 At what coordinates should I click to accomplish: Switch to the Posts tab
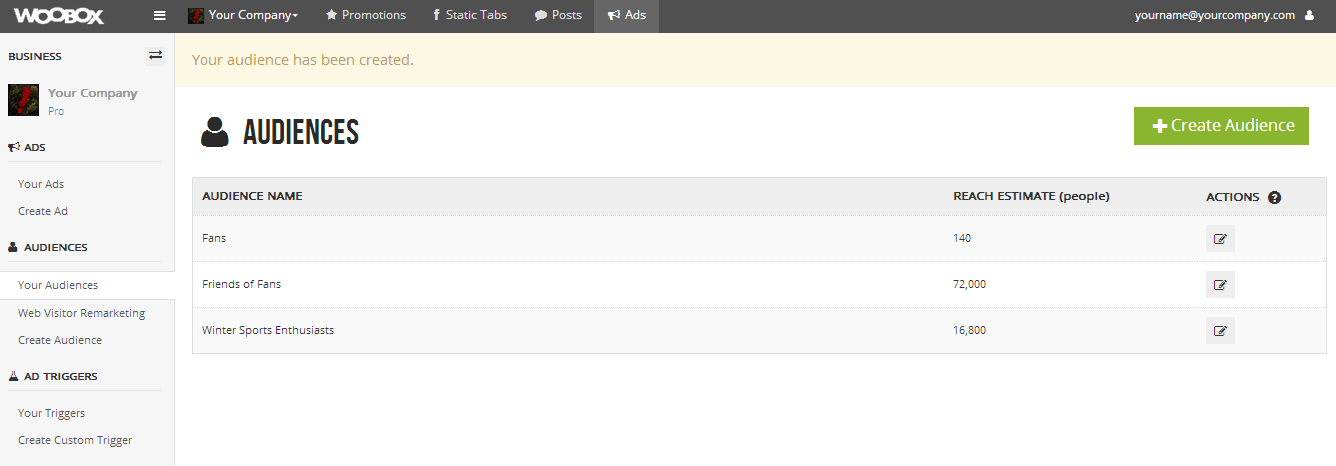(x=558, y=16)
